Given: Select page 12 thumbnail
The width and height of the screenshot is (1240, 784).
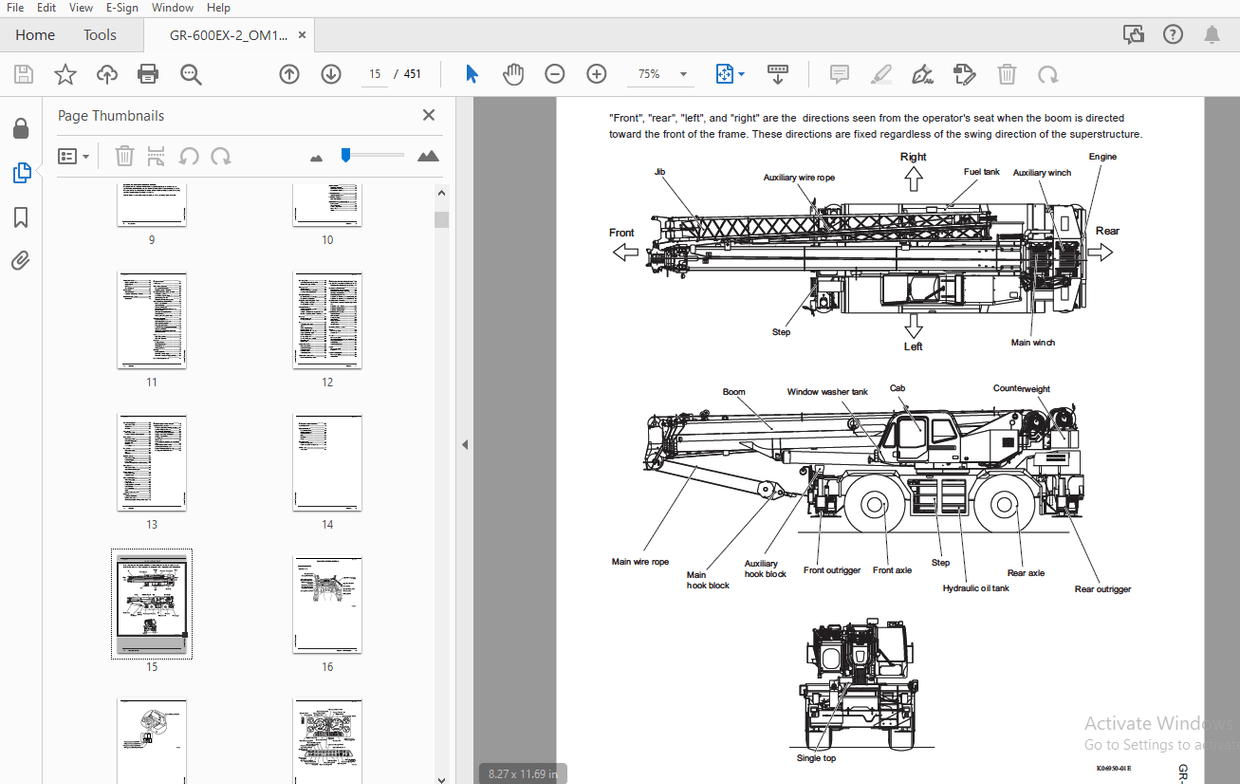Looking at the screenshot, I should coord(327,320).
